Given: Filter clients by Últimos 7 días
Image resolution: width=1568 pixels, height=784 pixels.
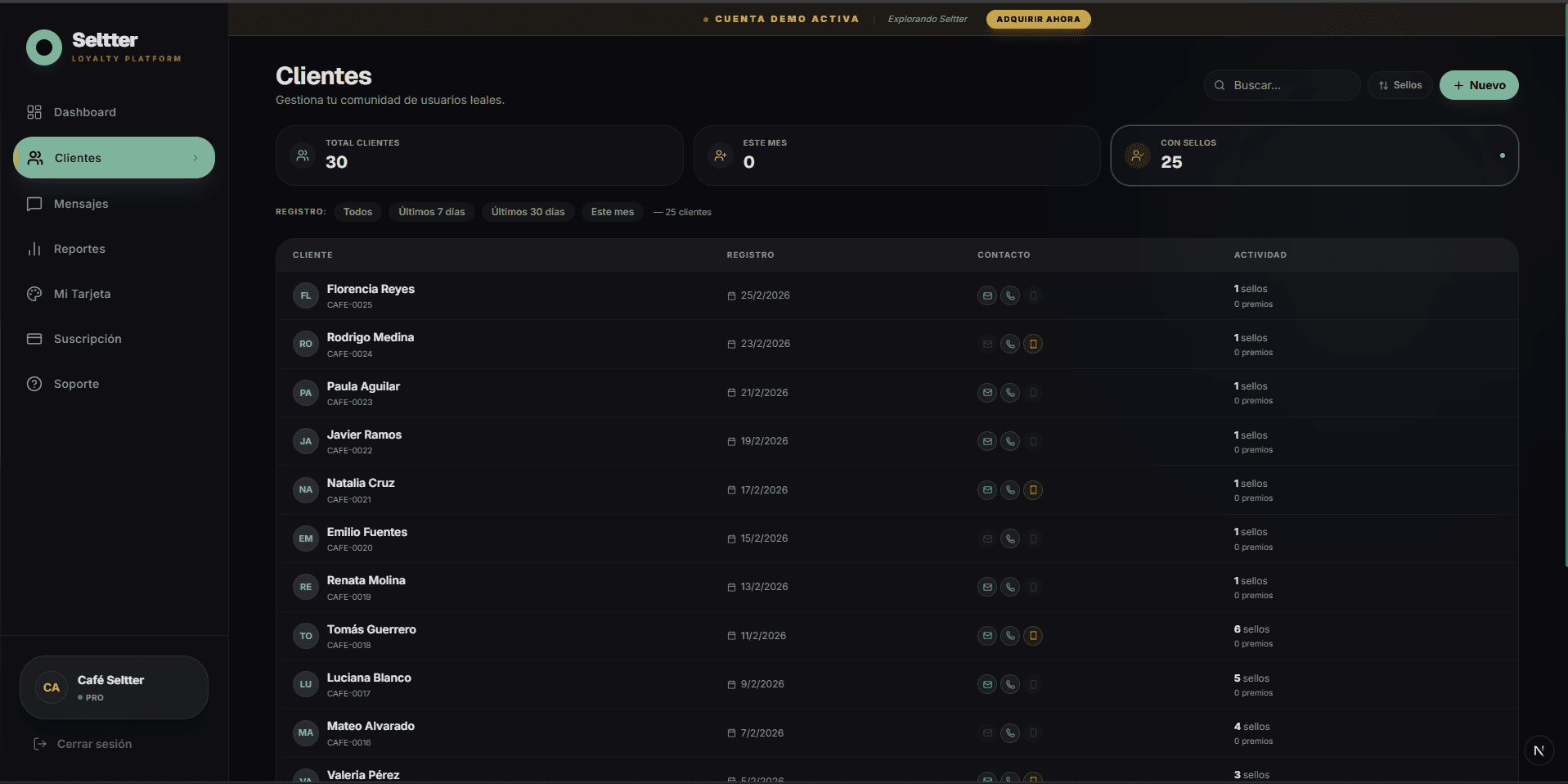Looking at the screenshot, I should pyautogui.click(x=431, y=212).
